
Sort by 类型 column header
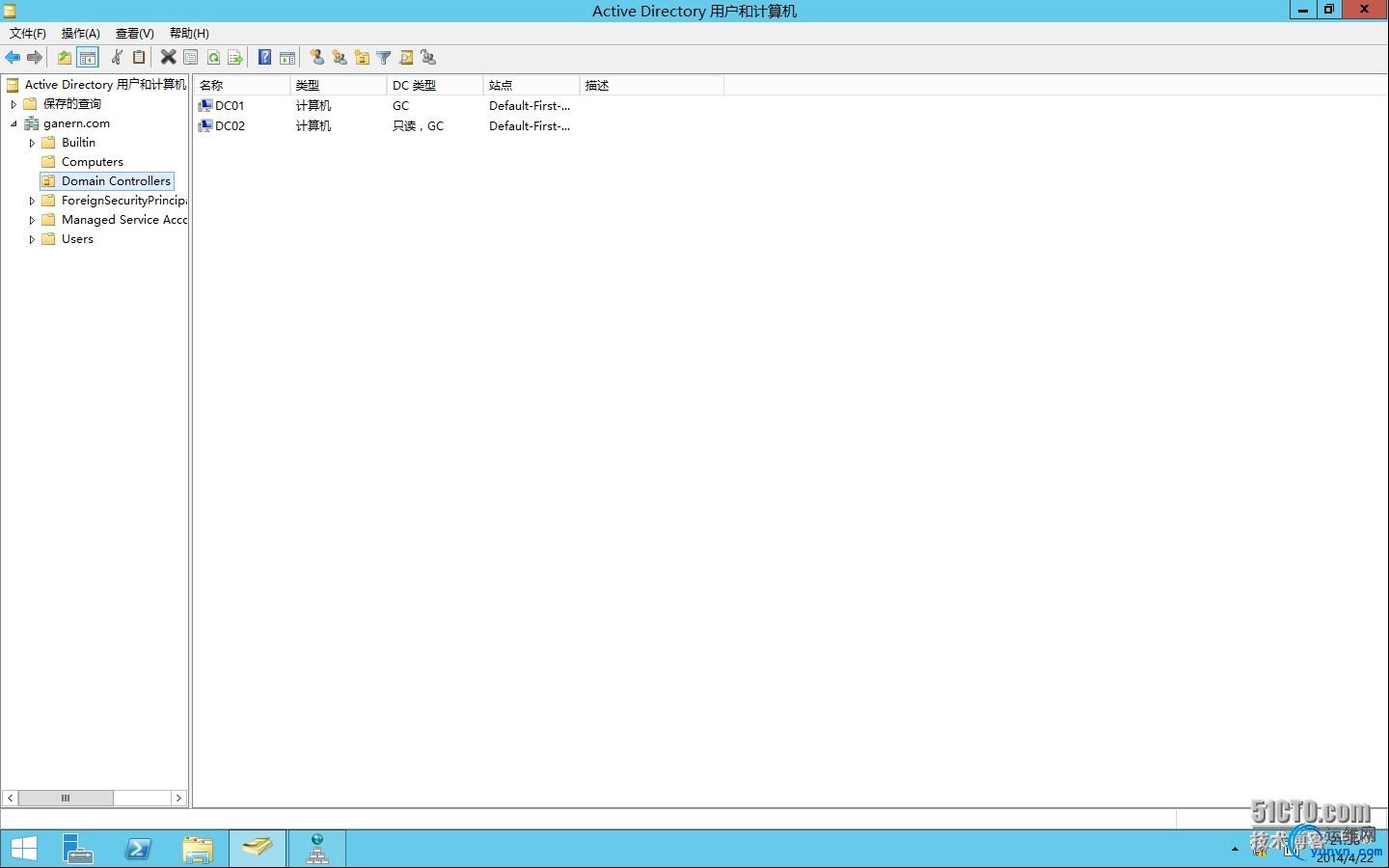(x=339, y=85)
